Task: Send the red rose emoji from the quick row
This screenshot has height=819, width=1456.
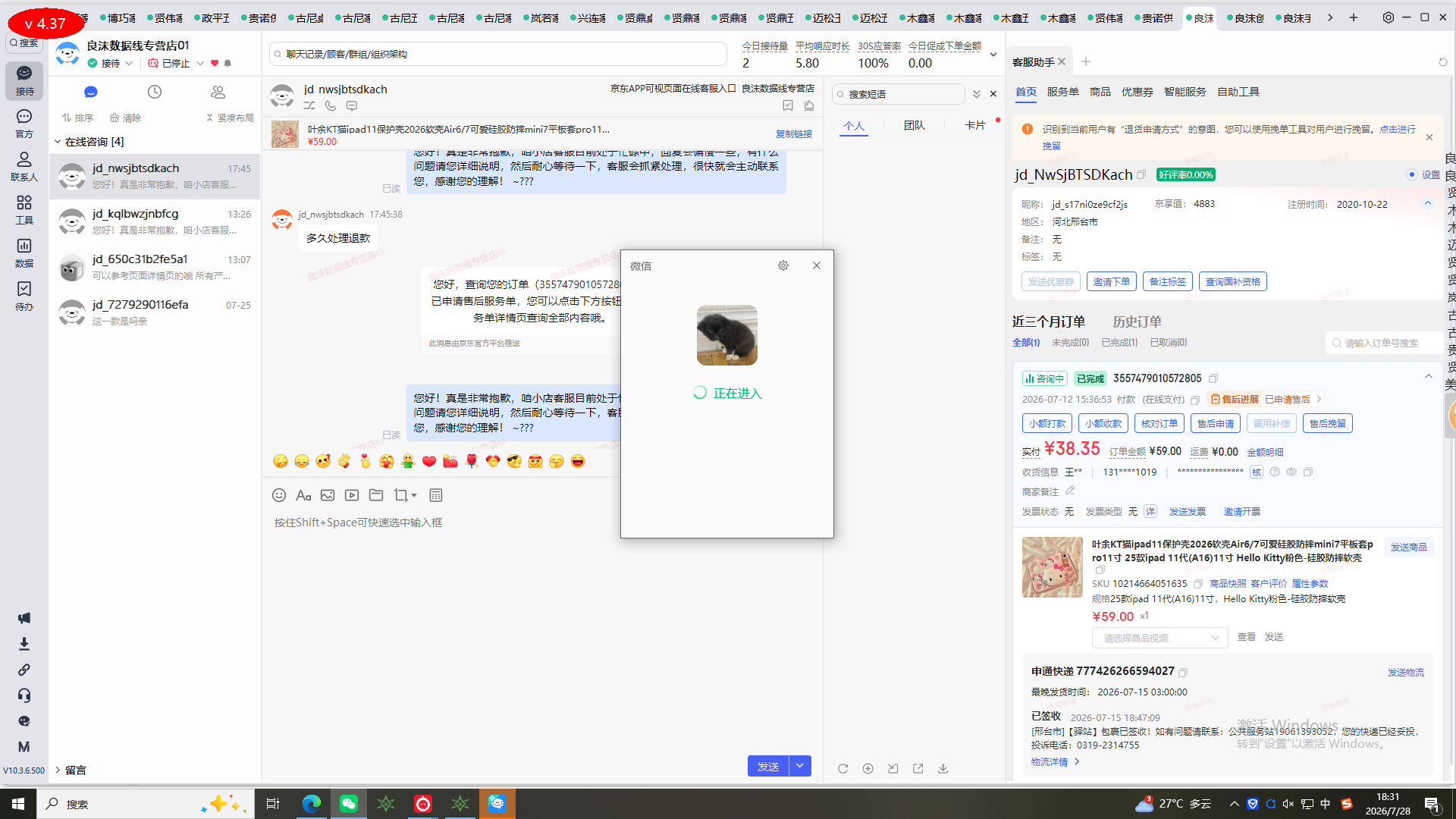Action: click(472, 461)
